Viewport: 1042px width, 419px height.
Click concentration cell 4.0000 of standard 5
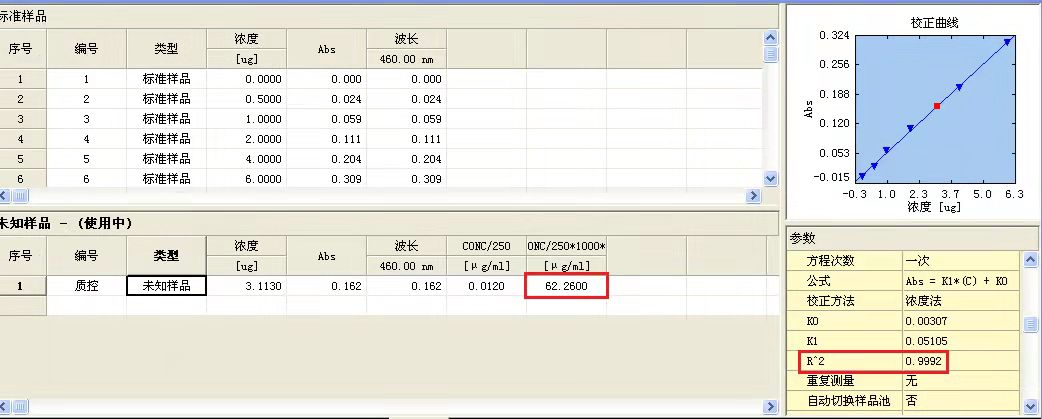coord(246,159)
